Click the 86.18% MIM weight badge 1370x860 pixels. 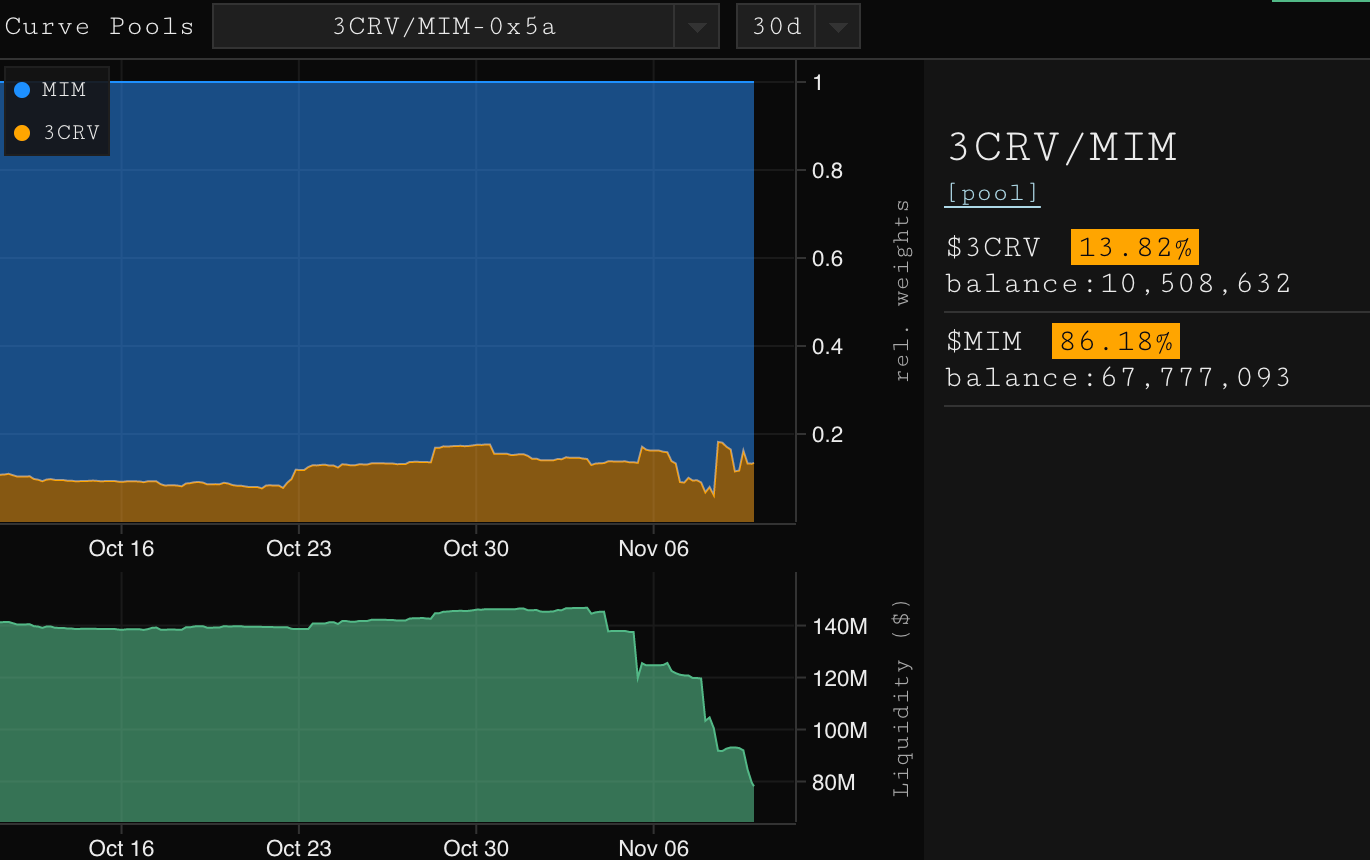tap(1115, 341)
